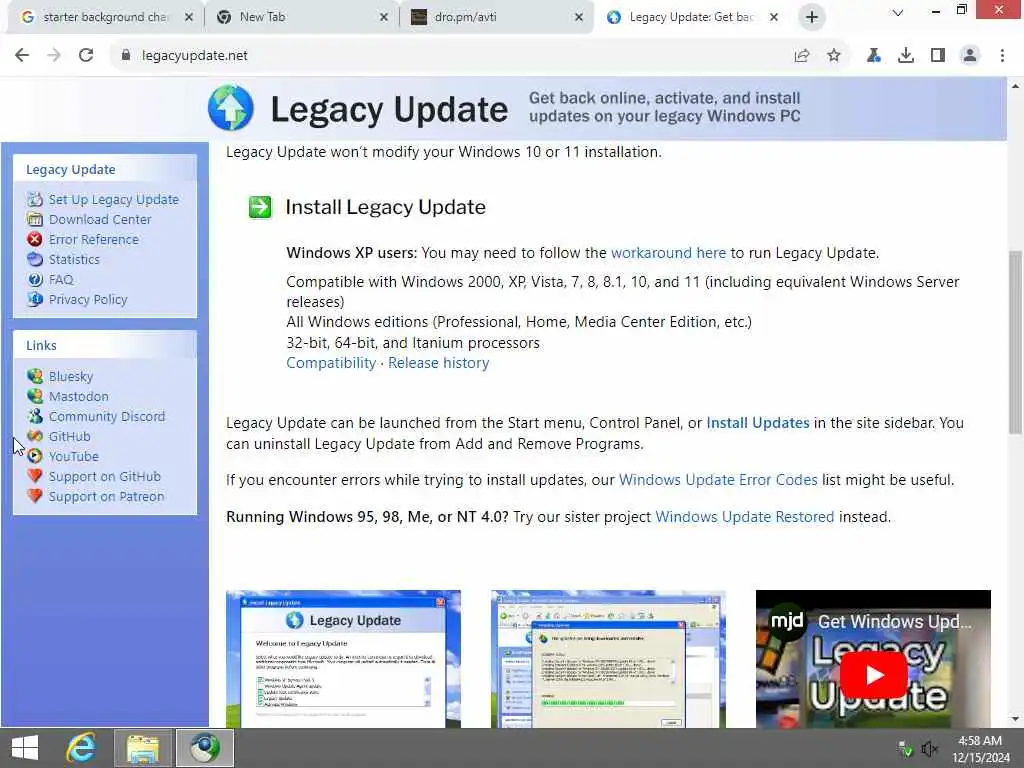This screenshot has width=1024, height=768.
Task: Open the Community Discord link text
Action: point(107,416)
